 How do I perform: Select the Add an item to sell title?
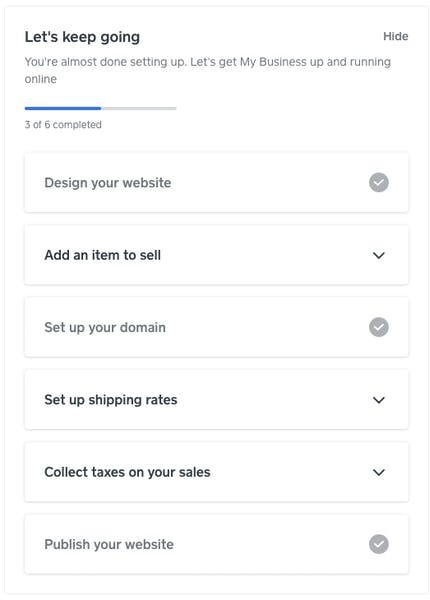tap(103, 255)
